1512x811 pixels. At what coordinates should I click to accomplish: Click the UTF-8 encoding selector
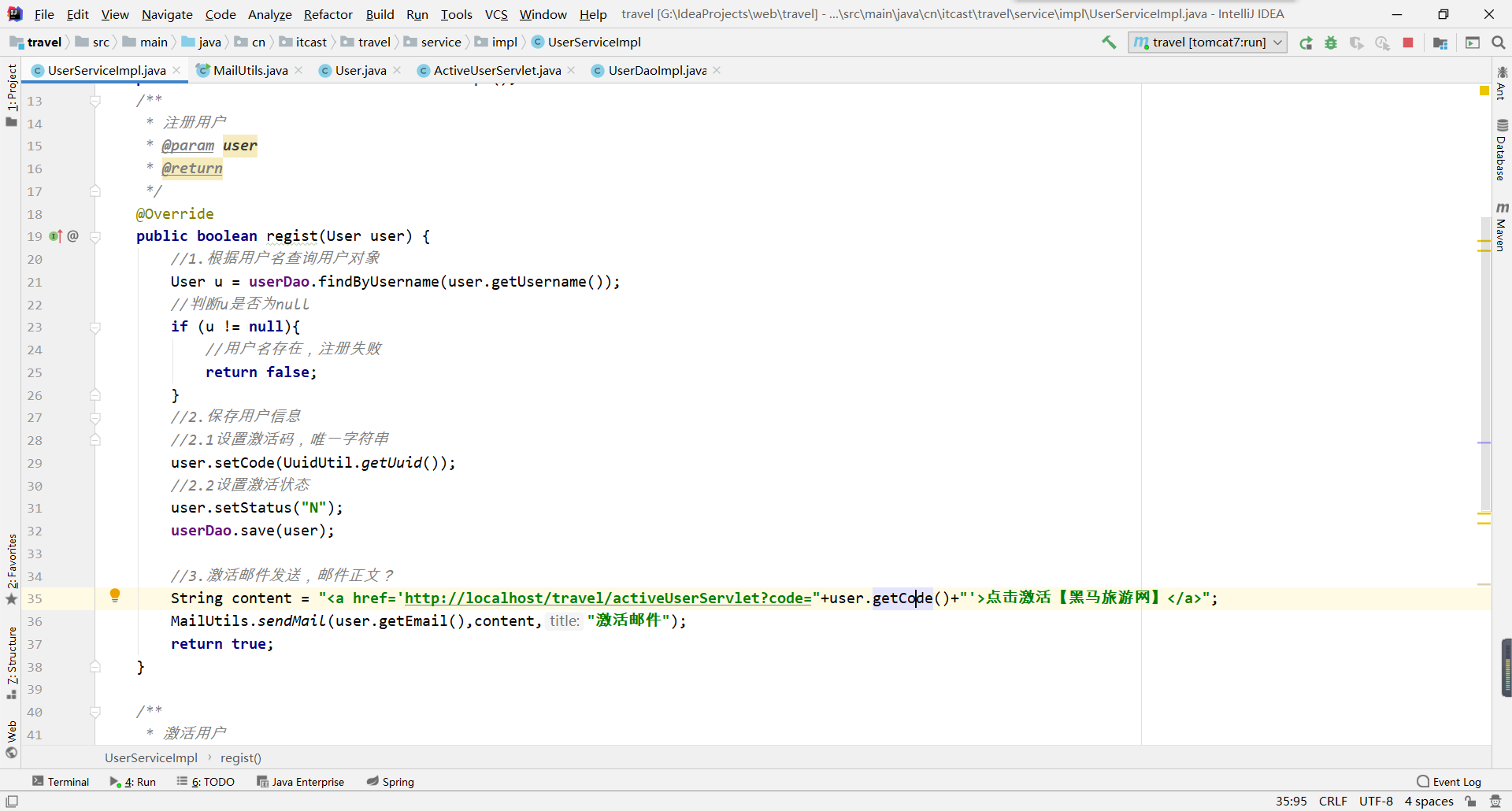point(1376,802)
